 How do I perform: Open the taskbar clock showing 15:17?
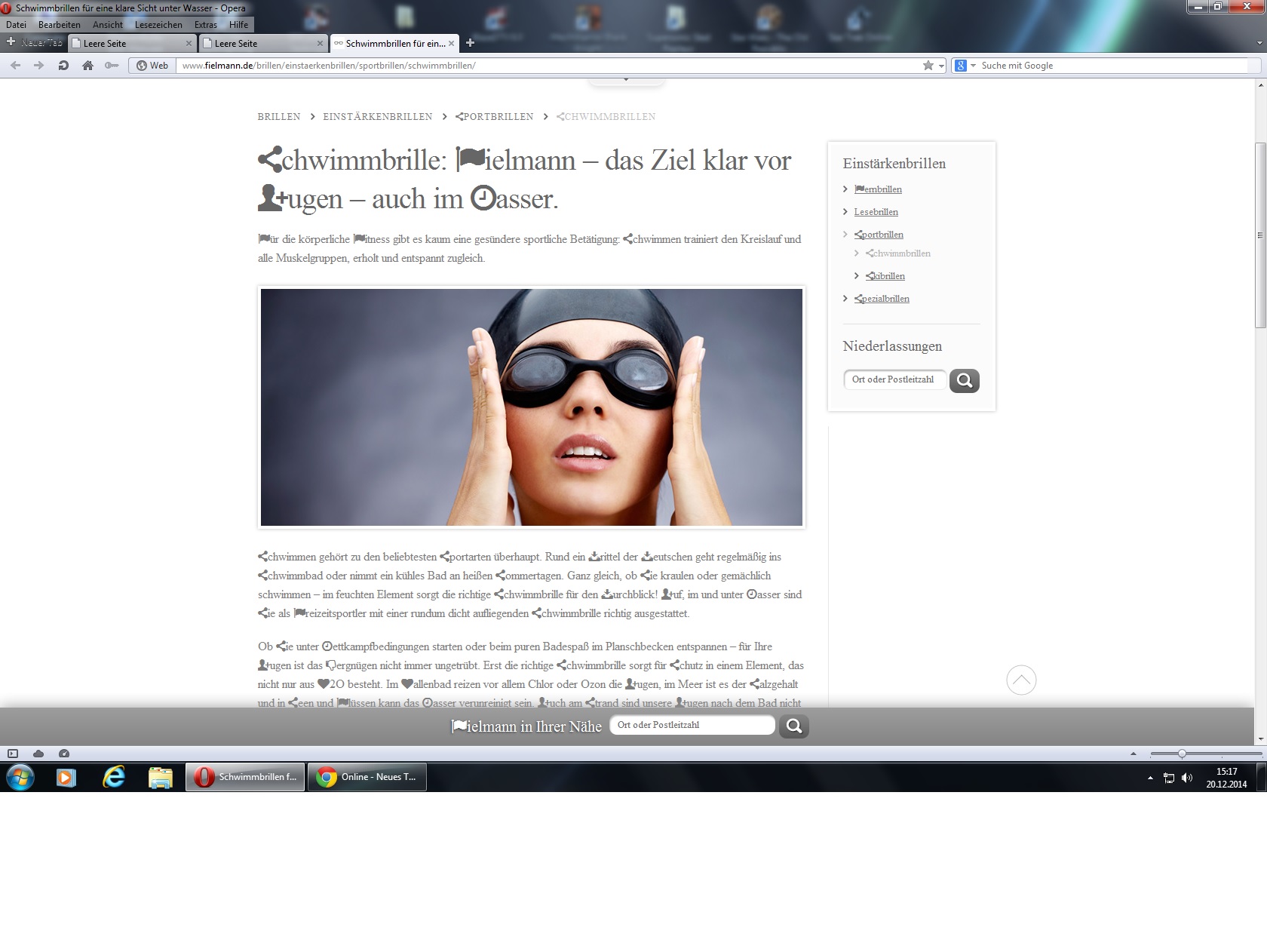pos(1226,778)
